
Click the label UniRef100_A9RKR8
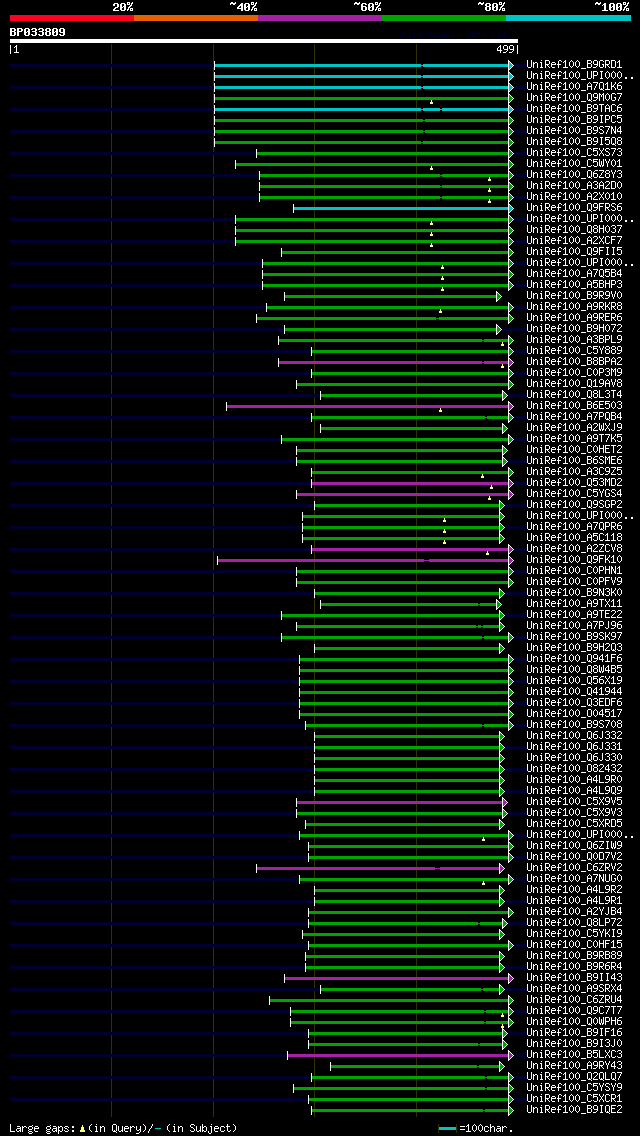[574, 306]
